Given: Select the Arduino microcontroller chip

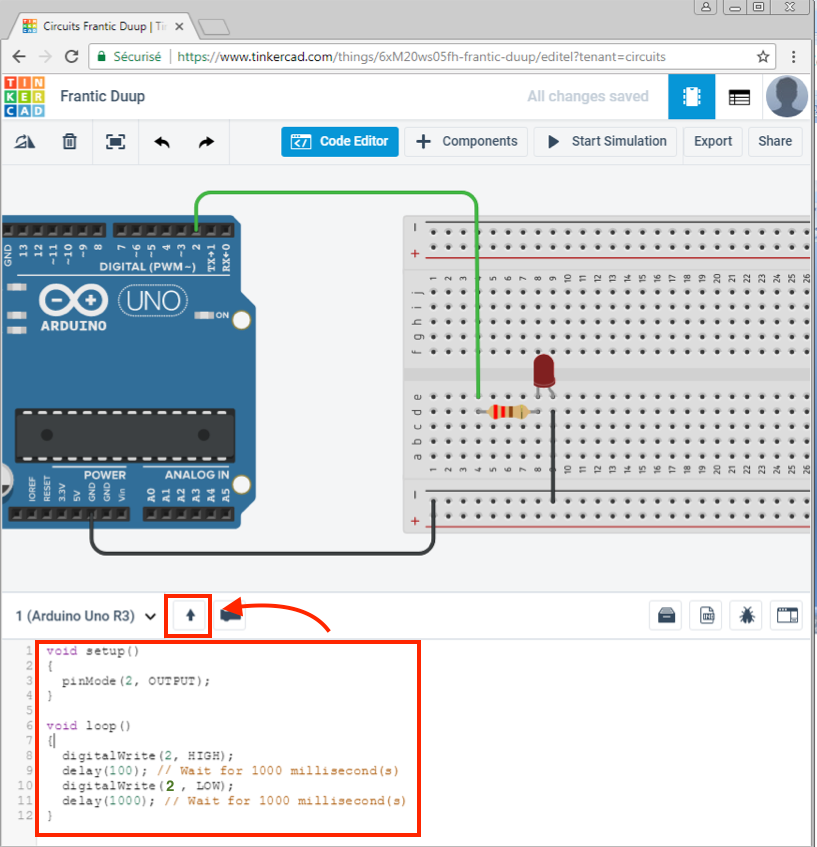Looking at the screenshot, I should tap(125, 435).
